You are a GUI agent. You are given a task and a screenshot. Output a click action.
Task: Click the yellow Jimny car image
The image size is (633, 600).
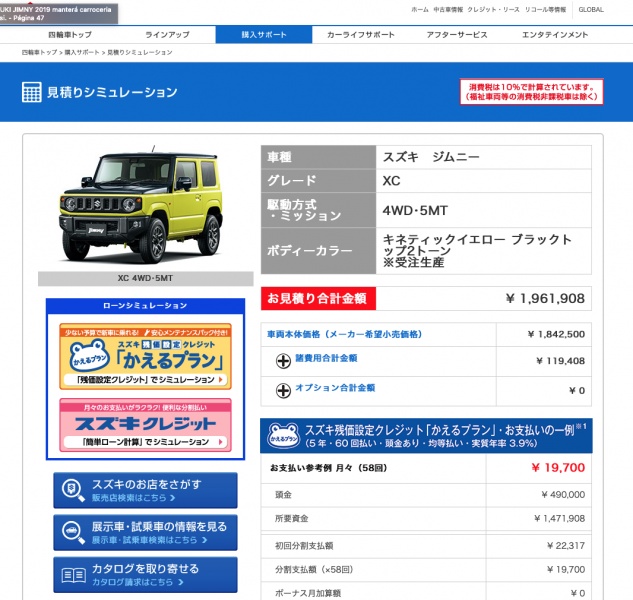140,206
